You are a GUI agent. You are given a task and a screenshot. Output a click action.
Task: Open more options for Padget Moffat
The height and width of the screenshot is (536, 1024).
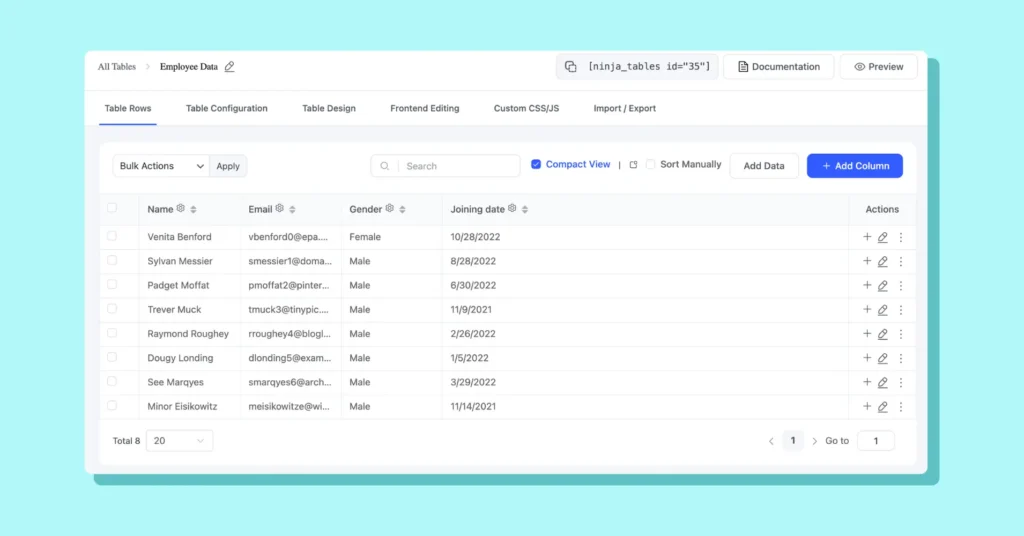901,286
